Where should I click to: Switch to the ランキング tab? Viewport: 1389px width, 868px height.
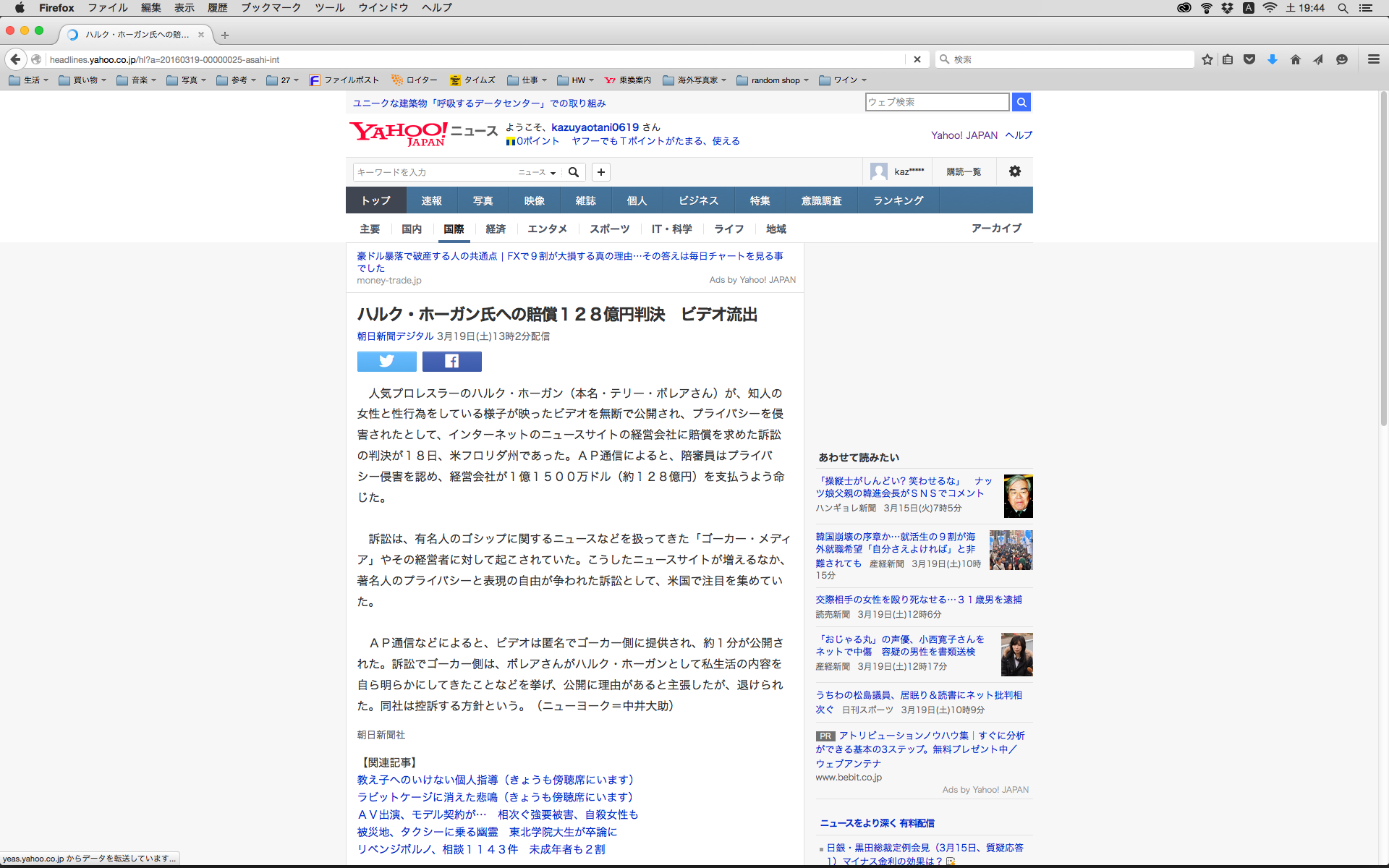point(898,200)
